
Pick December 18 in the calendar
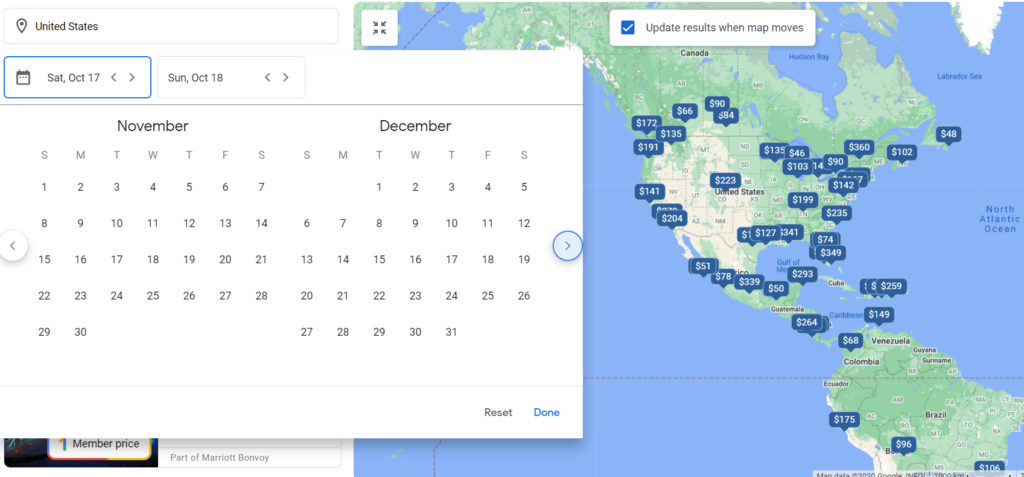point(488,259)
